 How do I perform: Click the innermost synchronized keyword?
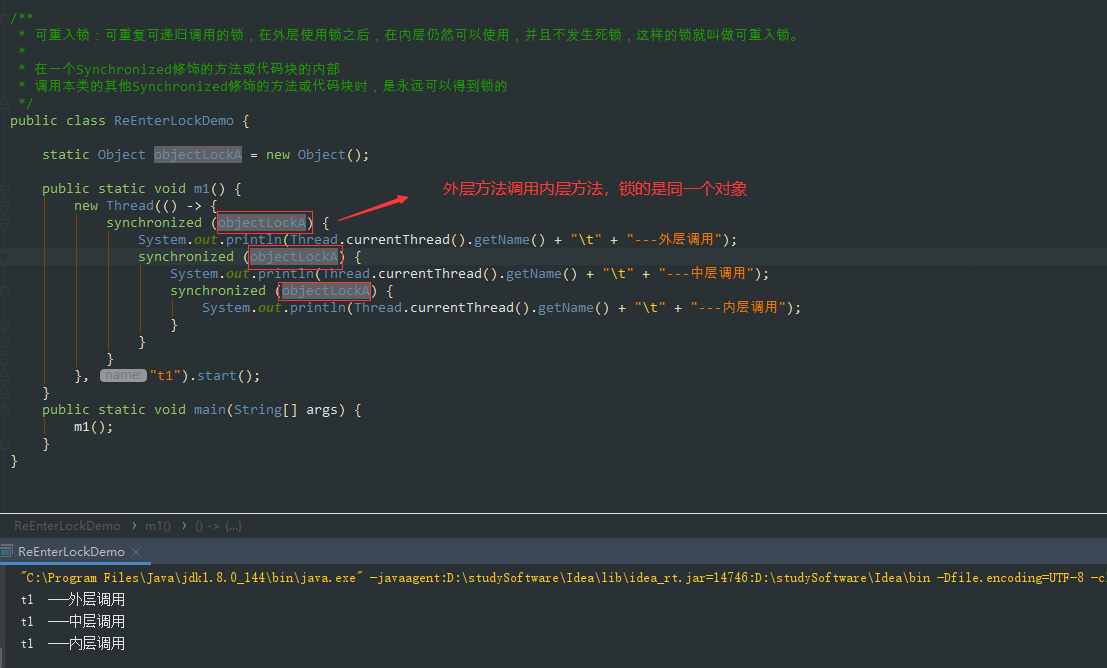pyautogui.click(x=217, y=290)
